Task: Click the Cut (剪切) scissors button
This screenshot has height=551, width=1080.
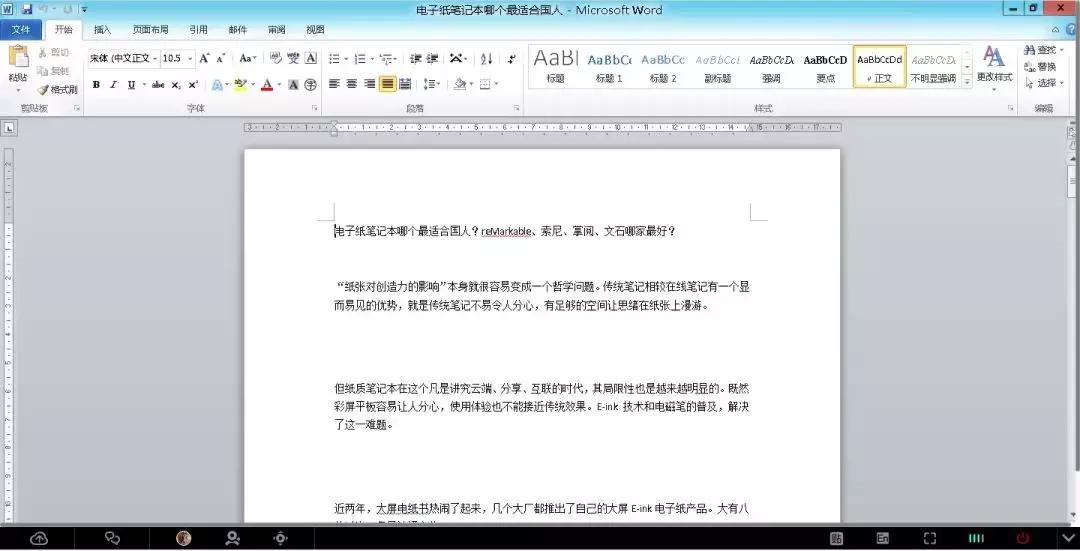Action: coord(53,52)
